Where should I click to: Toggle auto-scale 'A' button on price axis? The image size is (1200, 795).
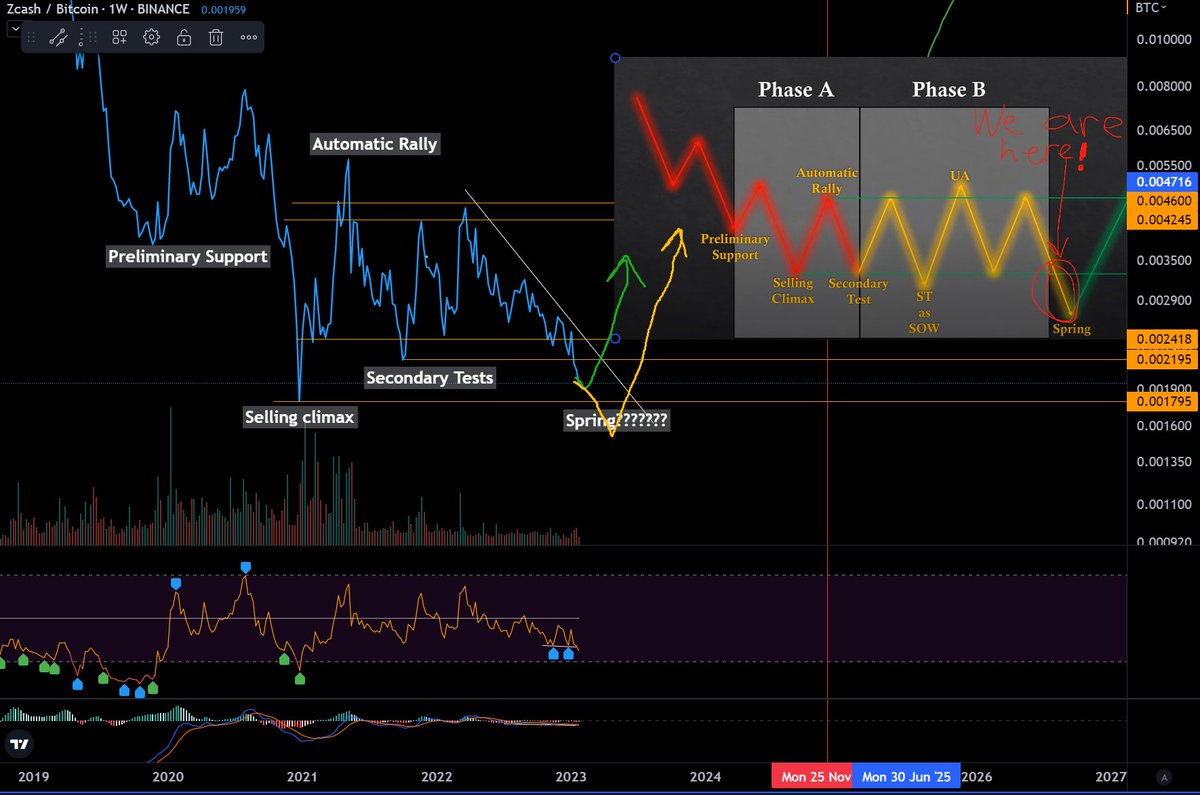[1163, 776]
